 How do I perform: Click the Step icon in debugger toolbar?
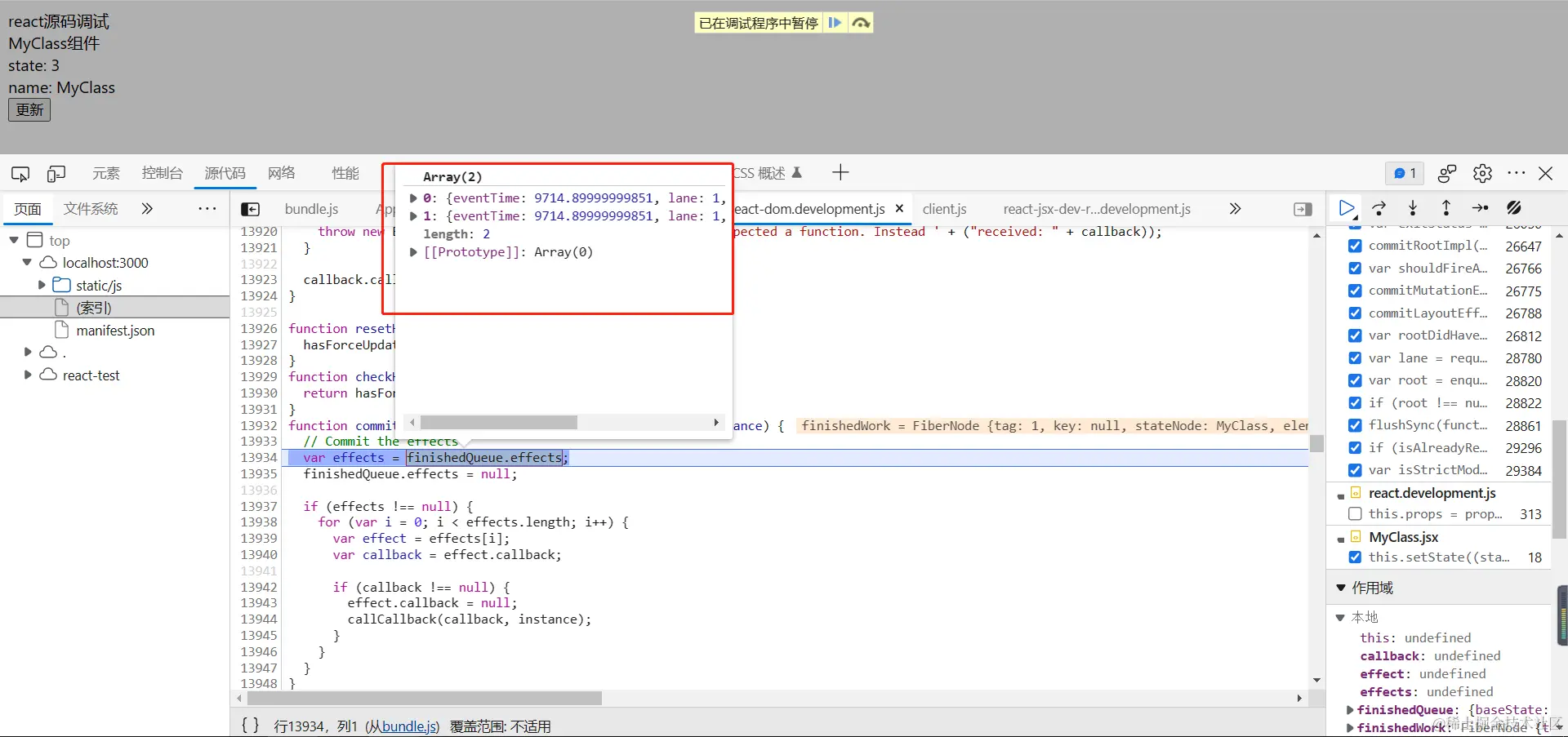pos(1480,208)
